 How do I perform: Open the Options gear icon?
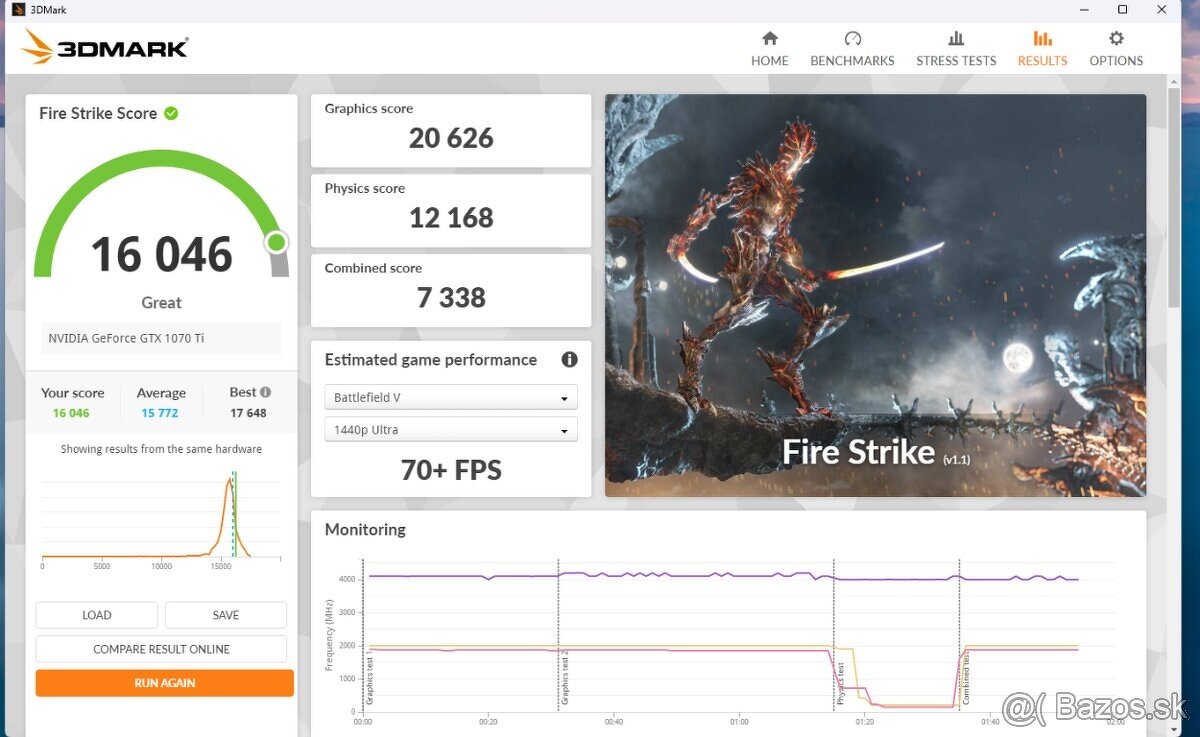(1116, 39)
